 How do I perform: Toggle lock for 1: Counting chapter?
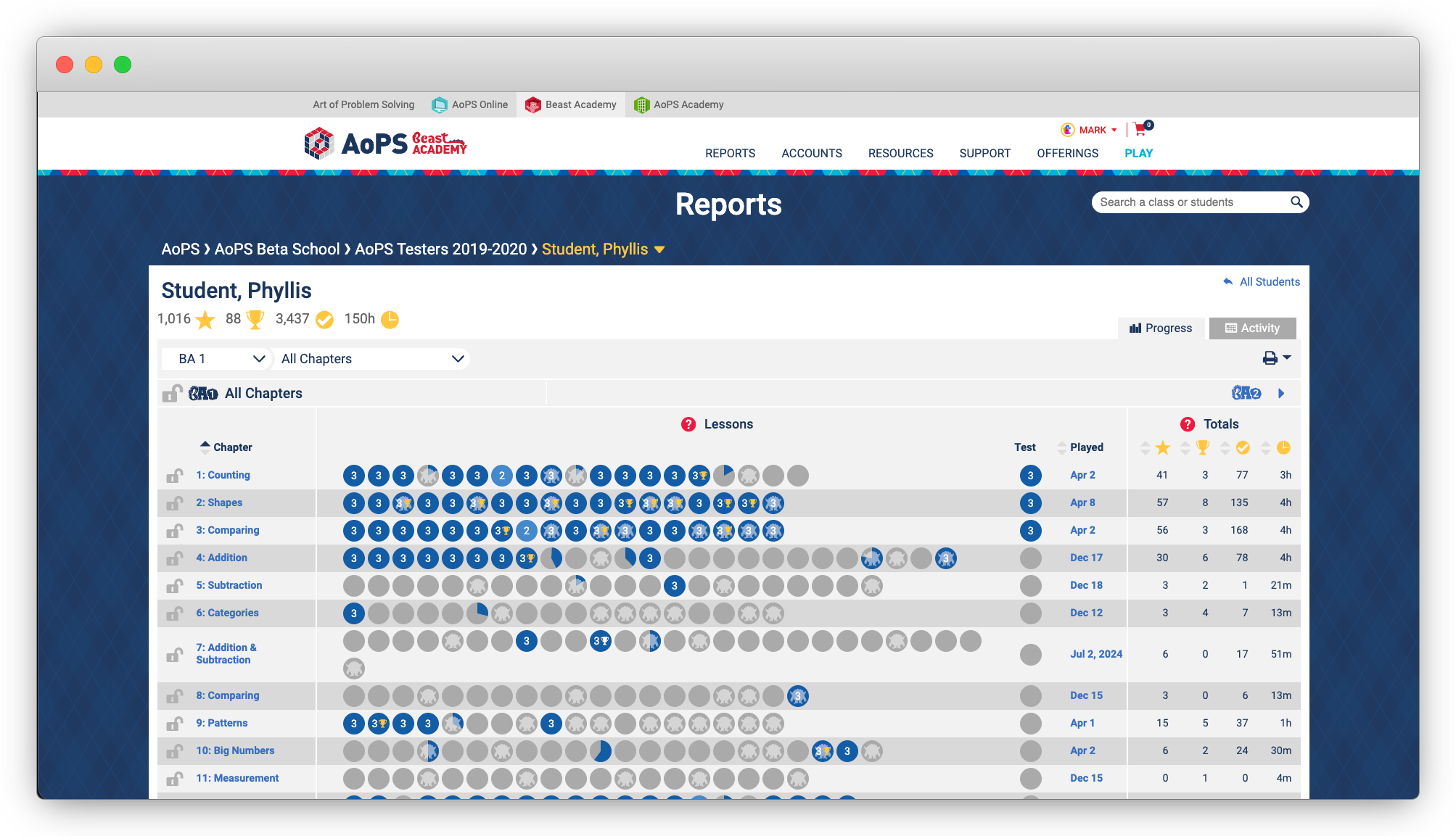tap(174, 476)
